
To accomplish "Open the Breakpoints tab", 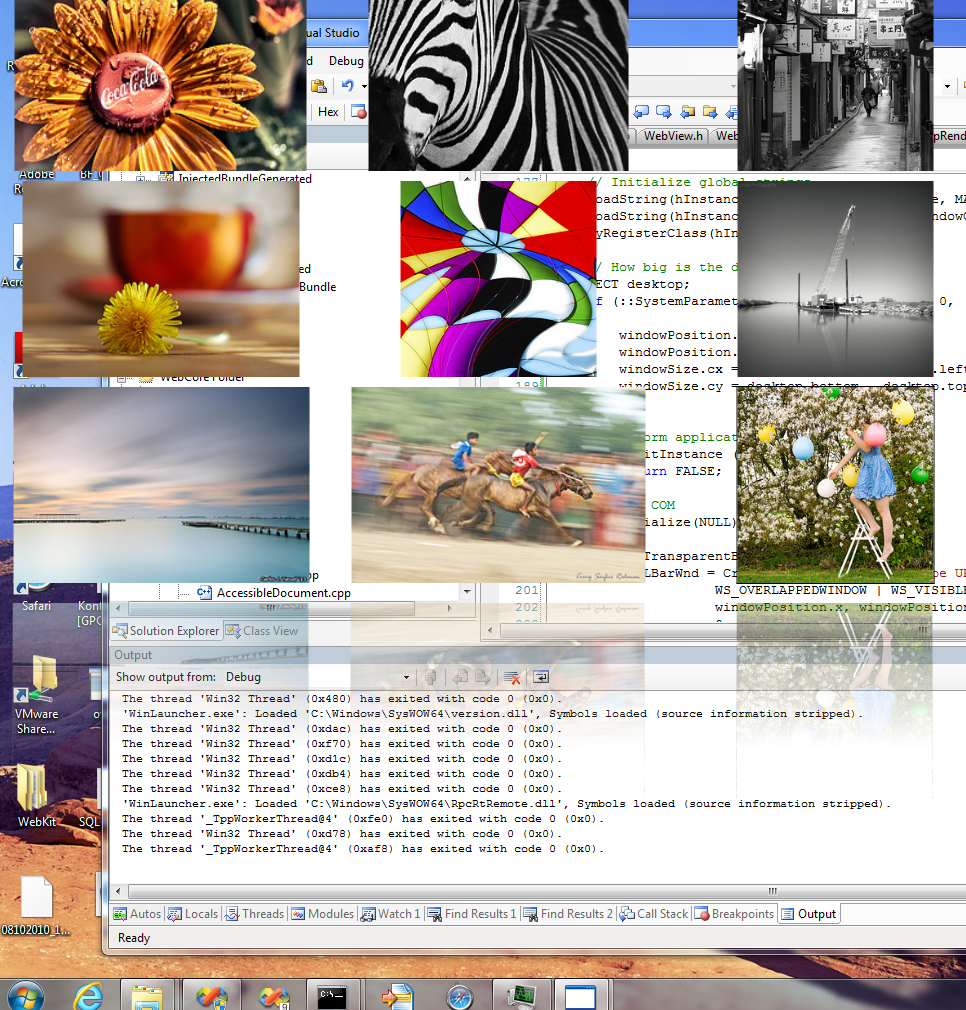I will 735,914.
